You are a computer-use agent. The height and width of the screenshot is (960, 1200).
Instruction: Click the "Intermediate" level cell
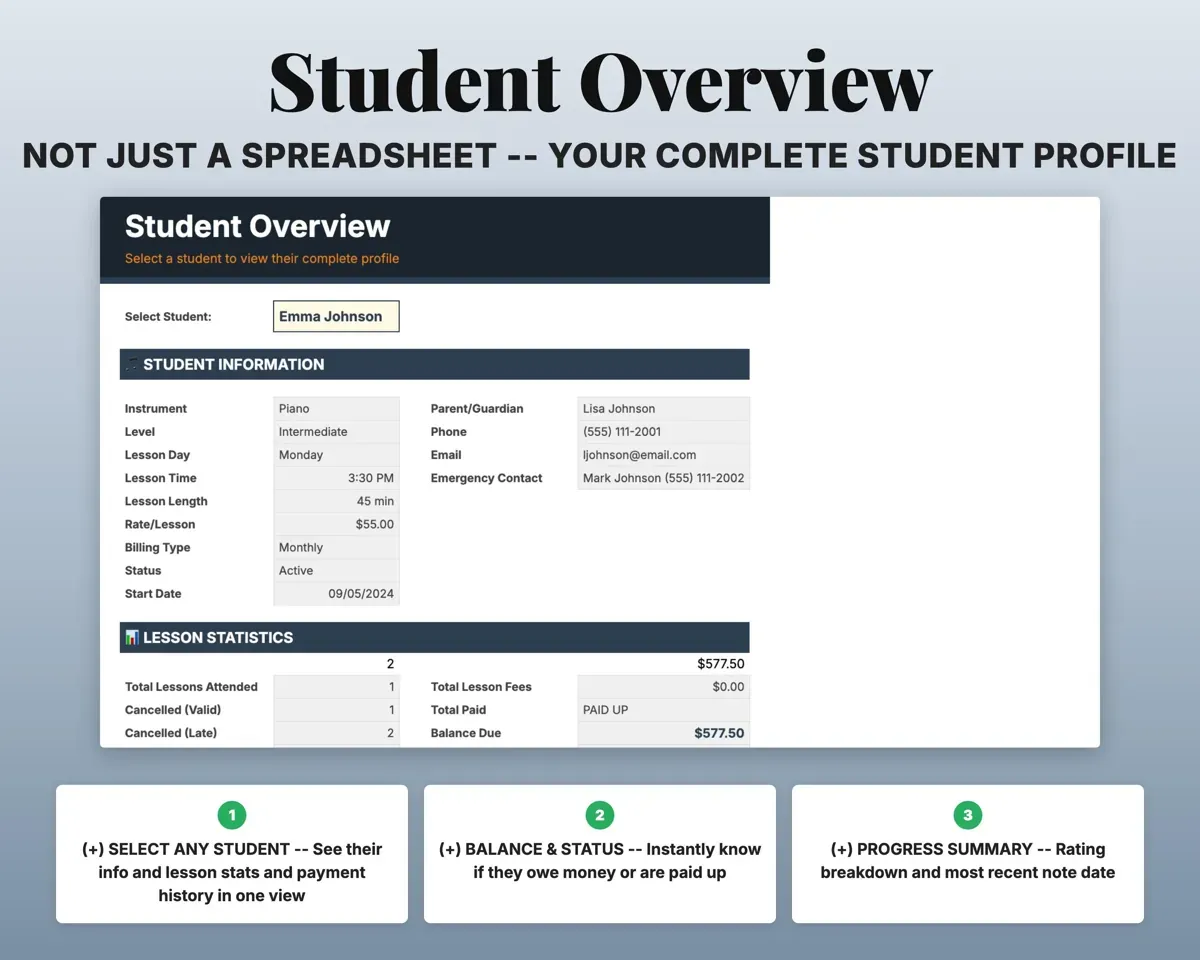point(336,432)
